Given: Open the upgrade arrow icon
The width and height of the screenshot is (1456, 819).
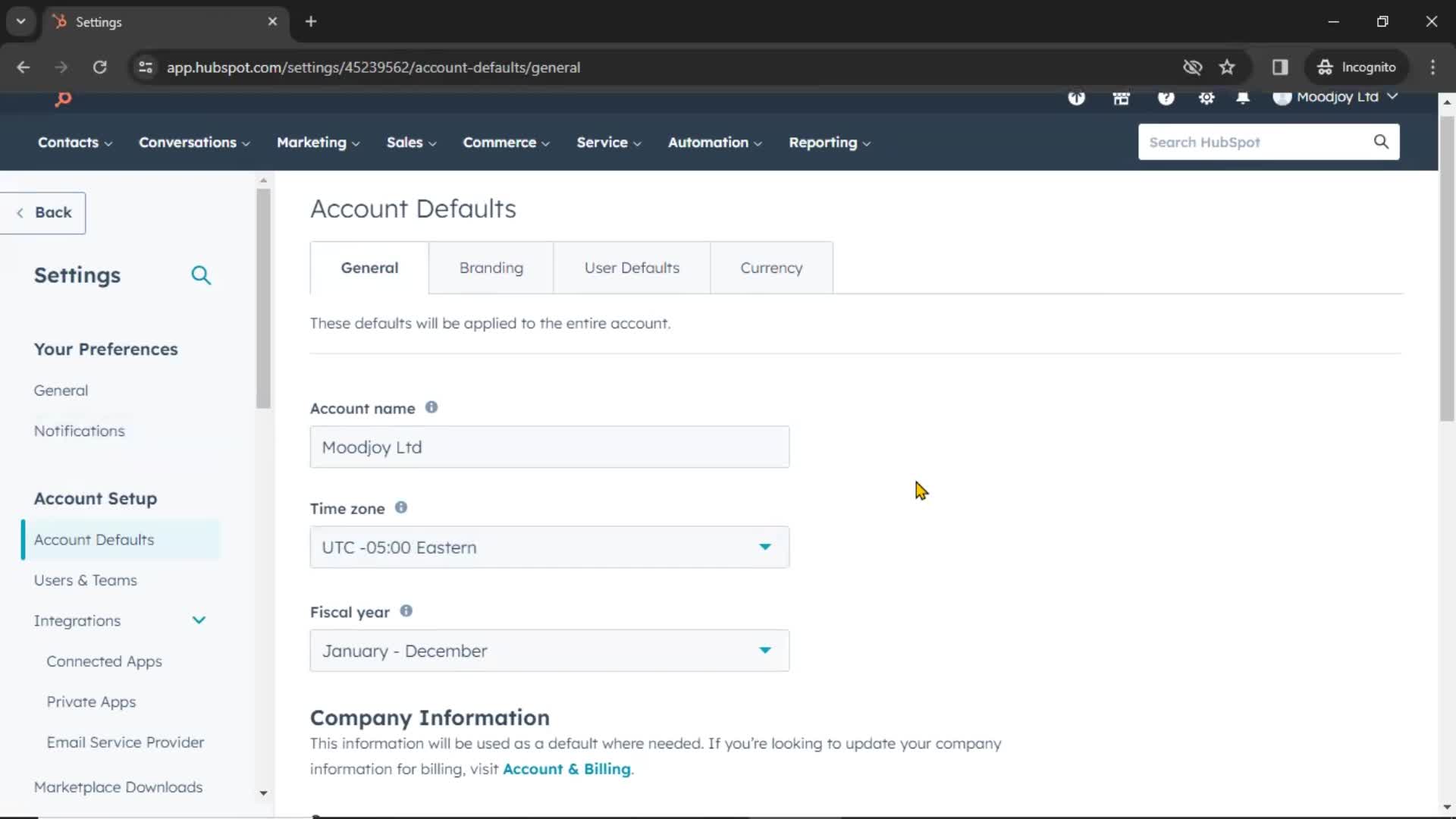Looking at the screenshot, I should (x=1076, y=98).
